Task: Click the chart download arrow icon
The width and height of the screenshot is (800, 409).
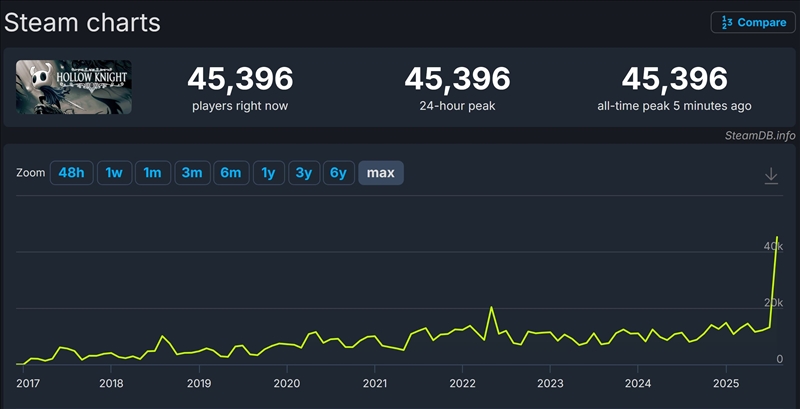Action: pos(771,175)
